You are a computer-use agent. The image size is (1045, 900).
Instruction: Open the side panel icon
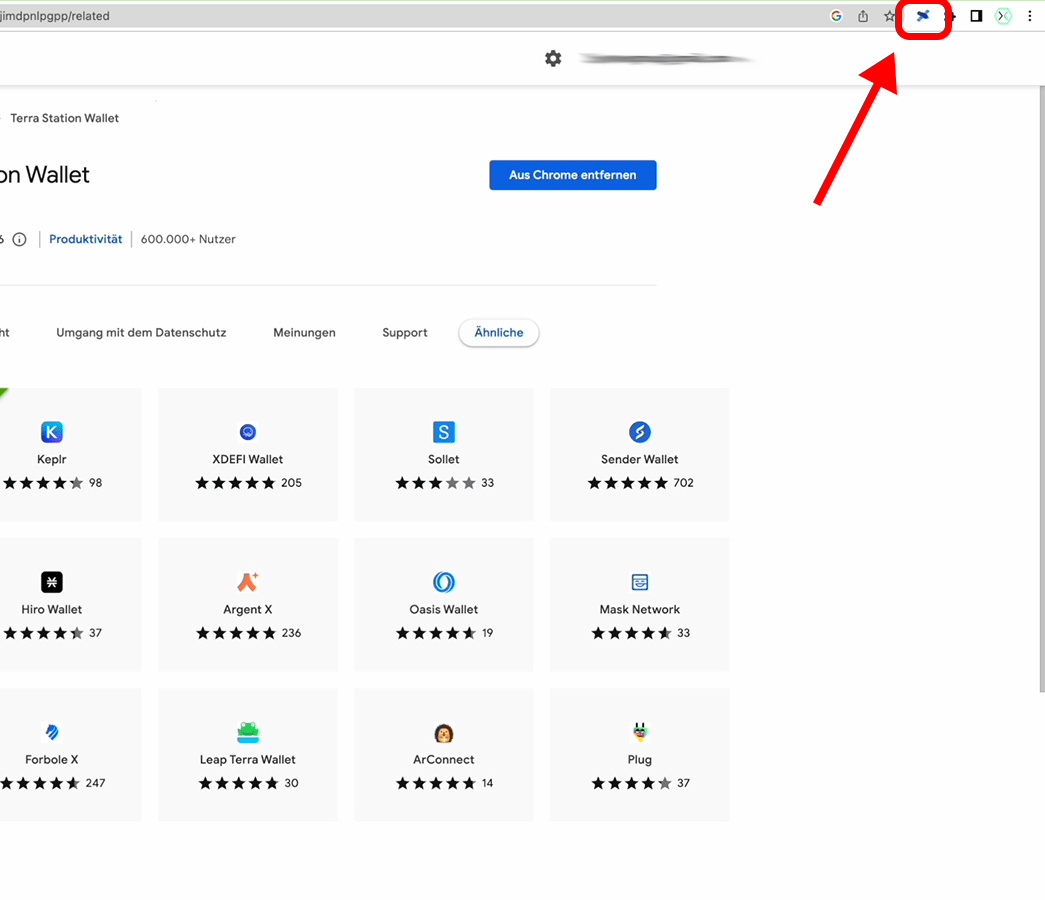976,16
